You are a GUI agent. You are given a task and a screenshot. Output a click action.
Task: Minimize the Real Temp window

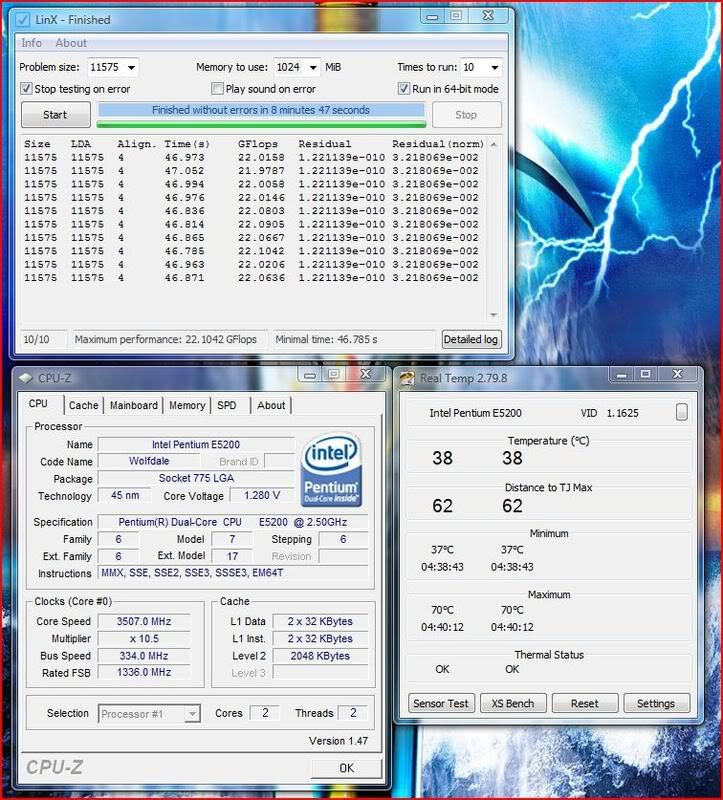click(621, 374)
